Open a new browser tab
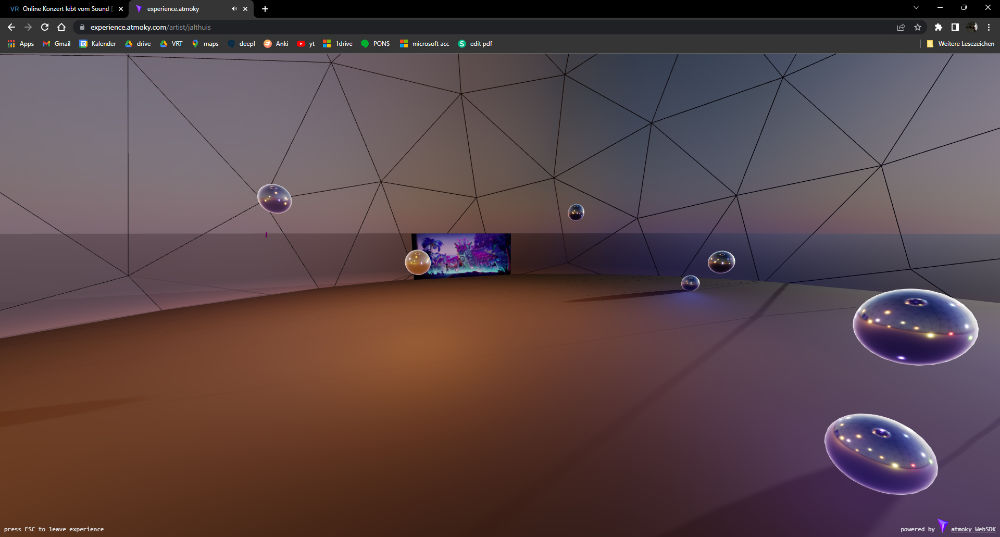1000x537 pixels. click(265, 9)
